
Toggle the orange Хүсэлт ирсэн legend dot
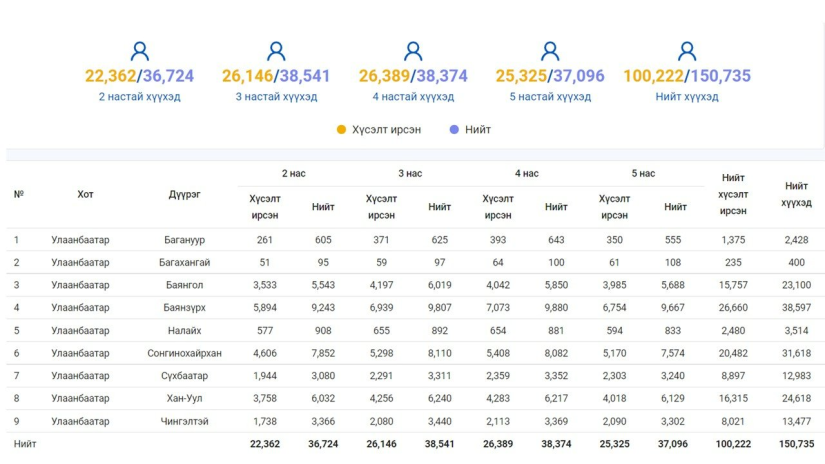click(341, 129)
